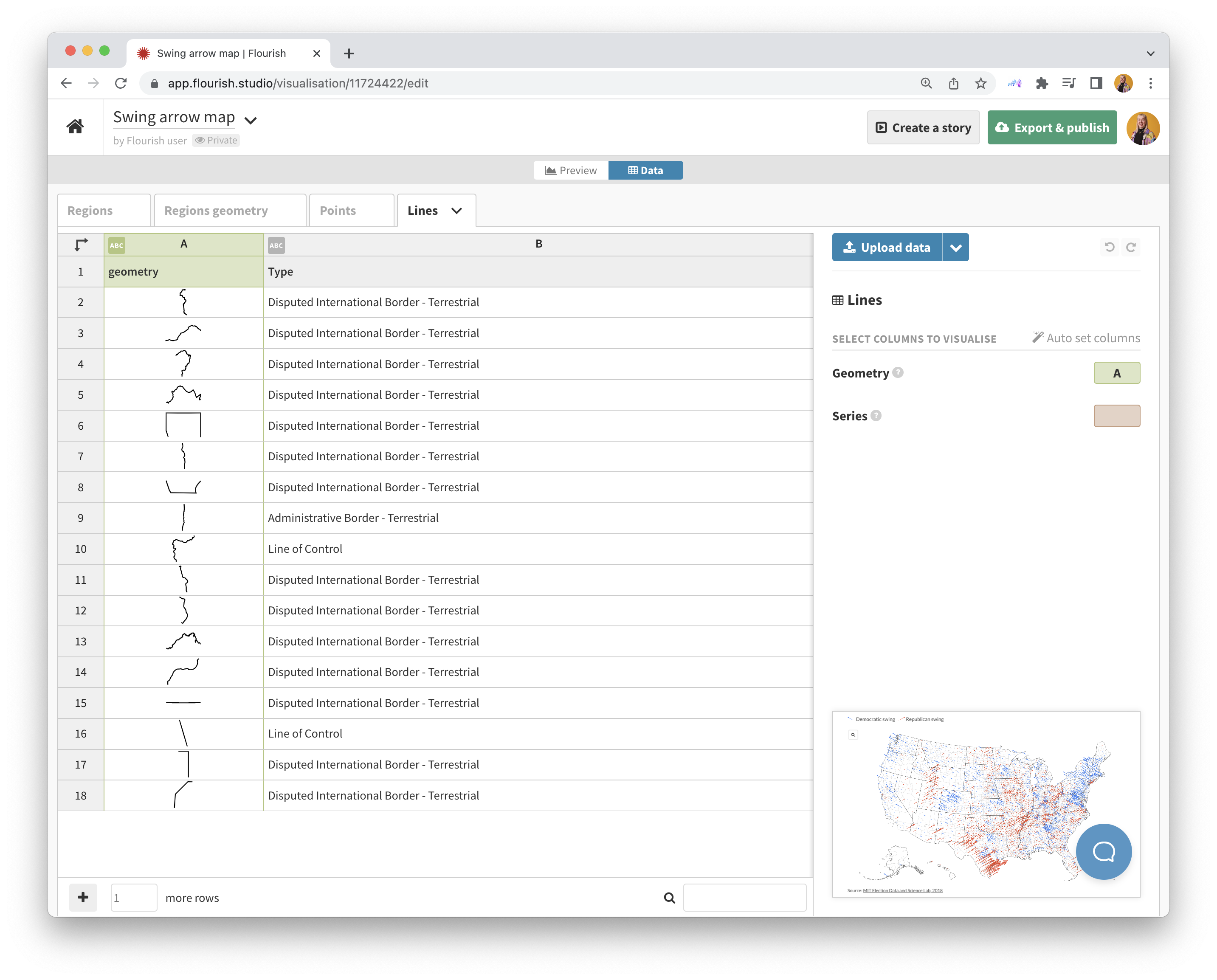The width and height of the screenshot is (1217, 980).
Task: Click the Series help question mark
Action: point(876,416)
